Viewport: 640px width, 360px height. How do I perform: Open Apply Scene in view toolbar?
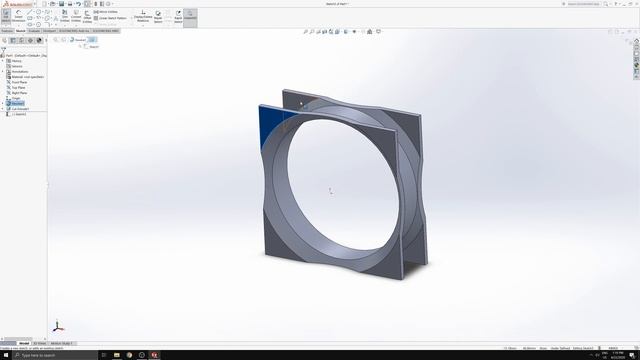370,31
